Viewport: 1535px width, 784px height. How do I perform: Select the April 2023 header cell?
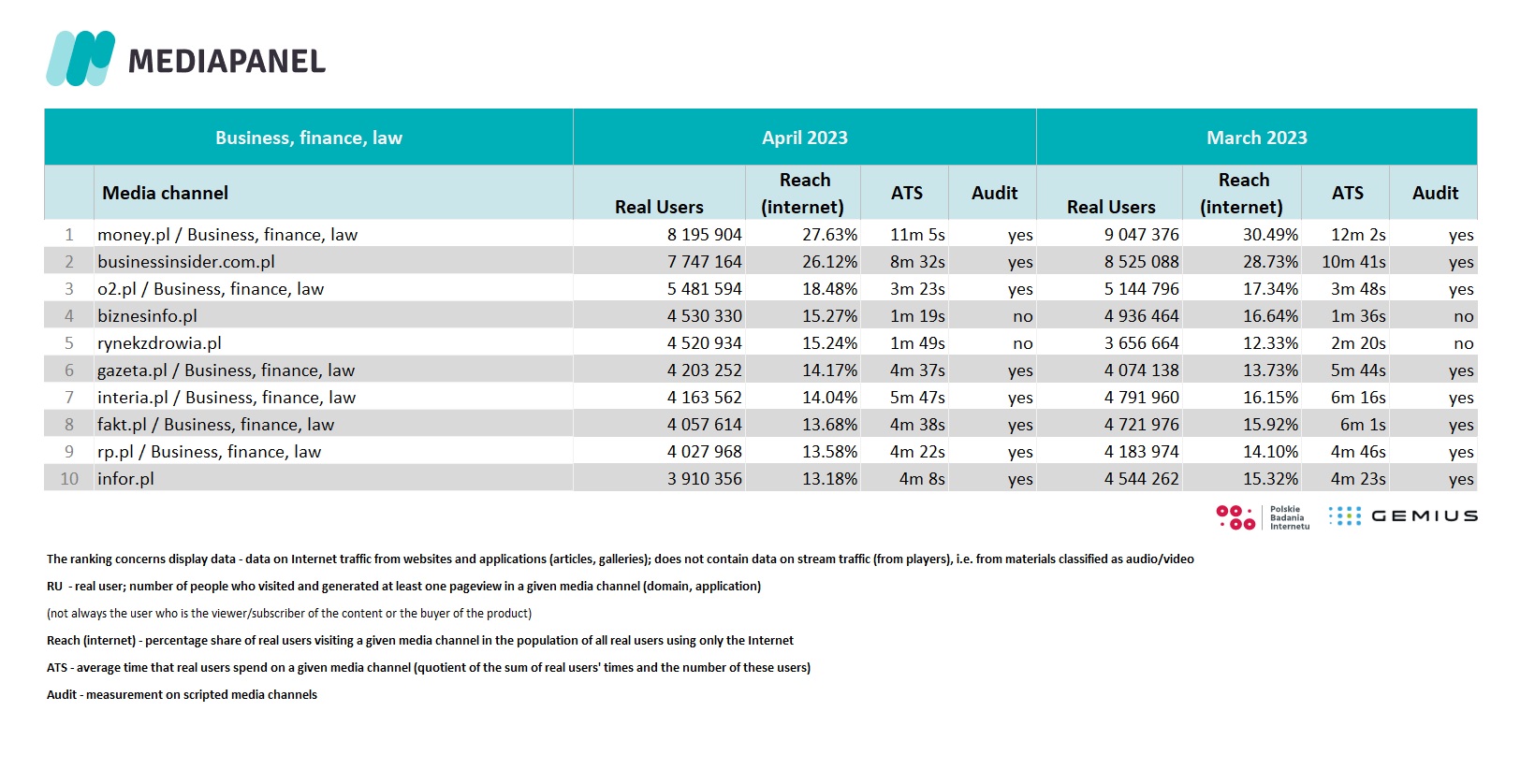805,138
